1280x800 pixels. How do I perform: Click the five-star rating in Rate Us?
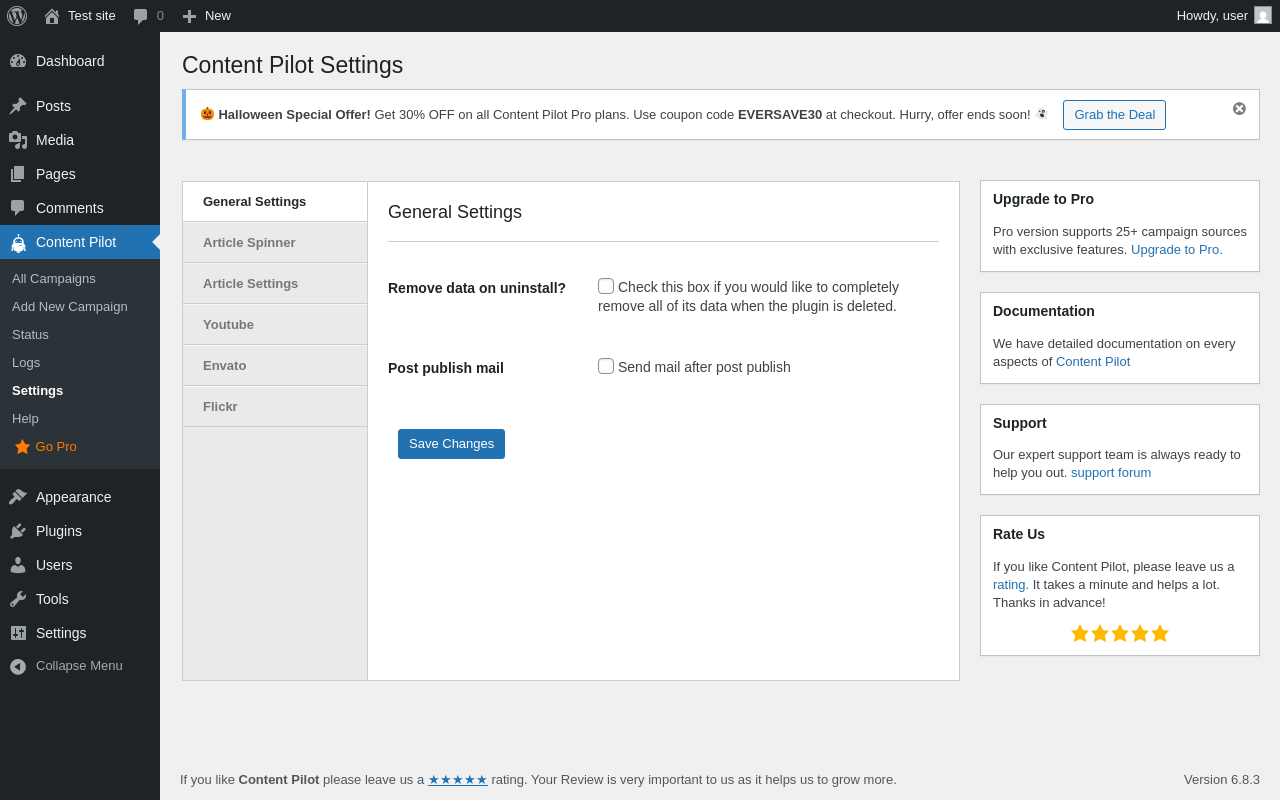pos(1120,634)
